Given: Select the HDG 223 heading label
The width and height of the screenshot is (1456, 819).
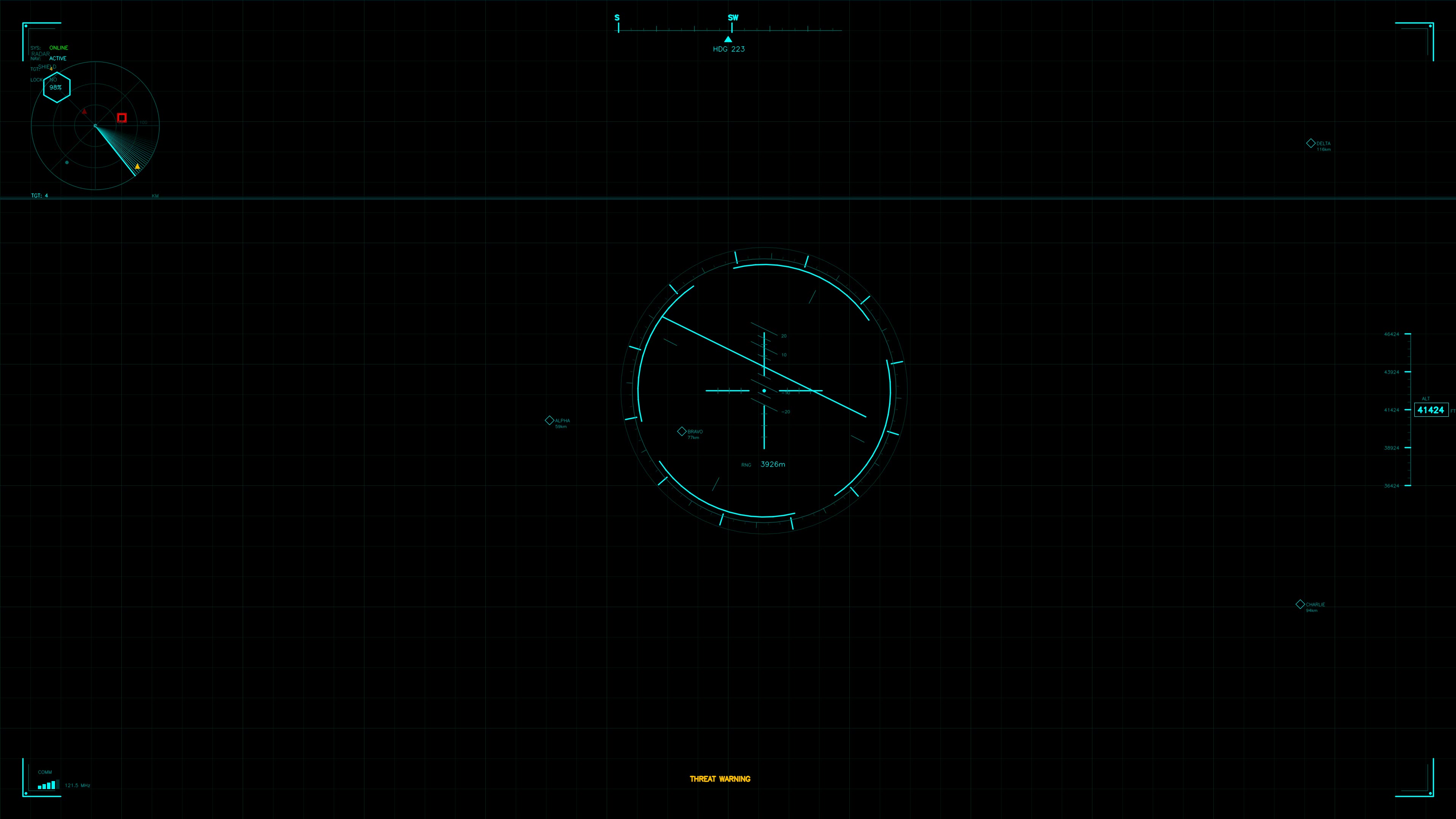Looking at the screenshot, I should click(728, 49).
